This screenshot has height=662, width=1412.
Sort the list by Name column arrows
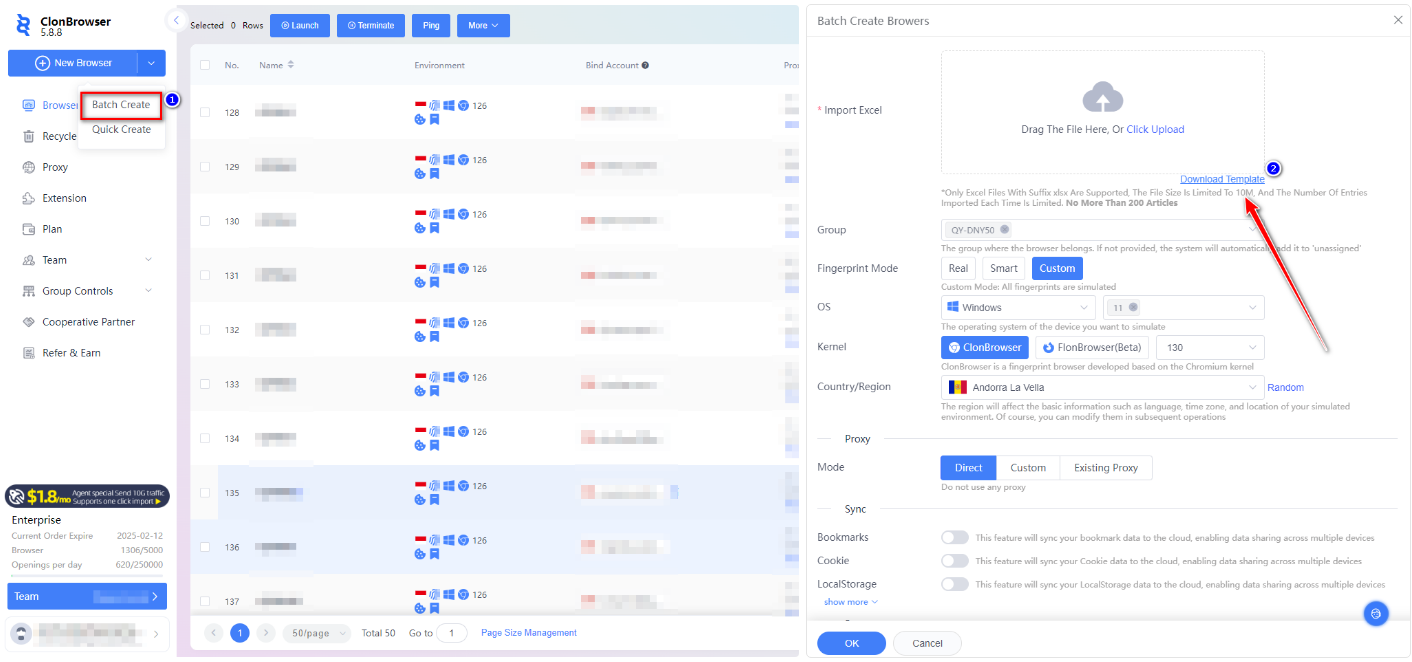[291, 65]
